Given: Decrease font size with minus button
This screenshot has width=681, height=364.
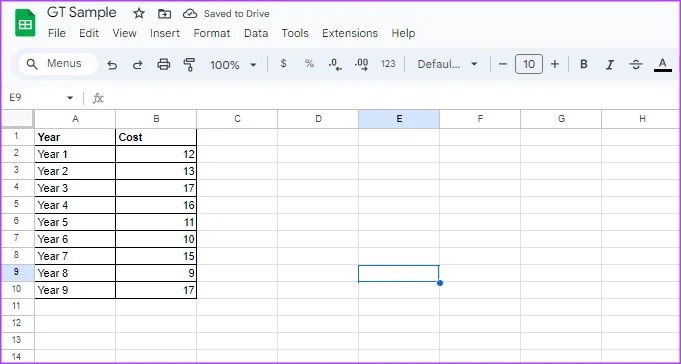Looking at the screenshot, I should (x=503, y=64).
